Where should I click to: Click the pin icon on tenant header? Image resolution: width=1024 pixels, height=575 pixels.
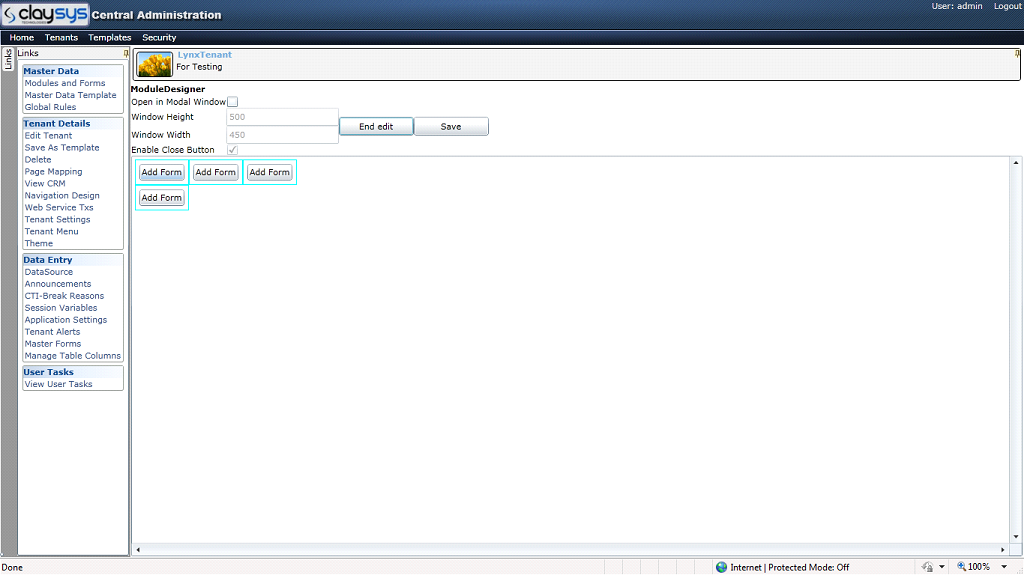click(x=1017, y=54)
